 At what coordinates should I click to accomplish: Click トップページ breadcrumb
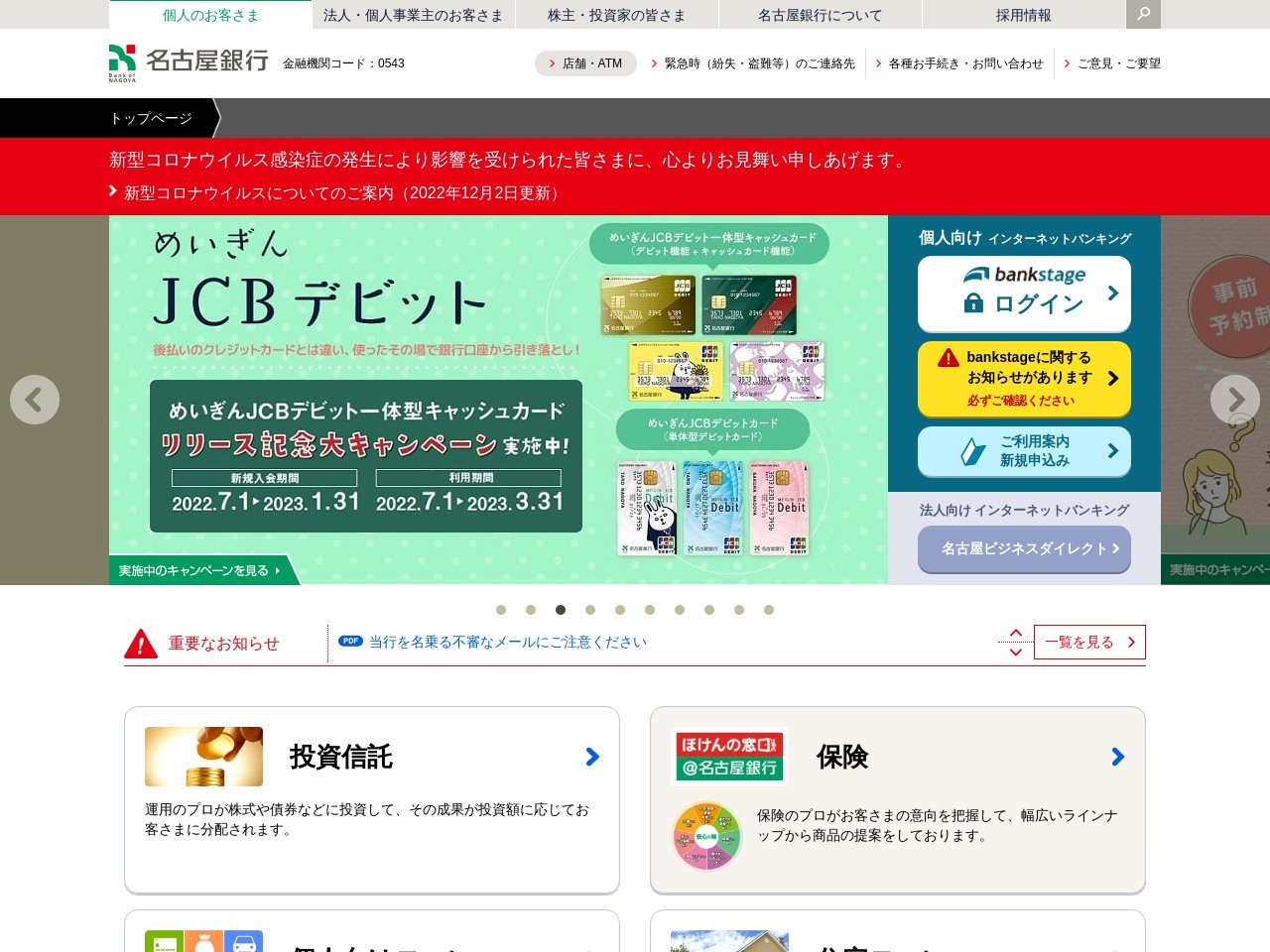(x=151, y=118)
